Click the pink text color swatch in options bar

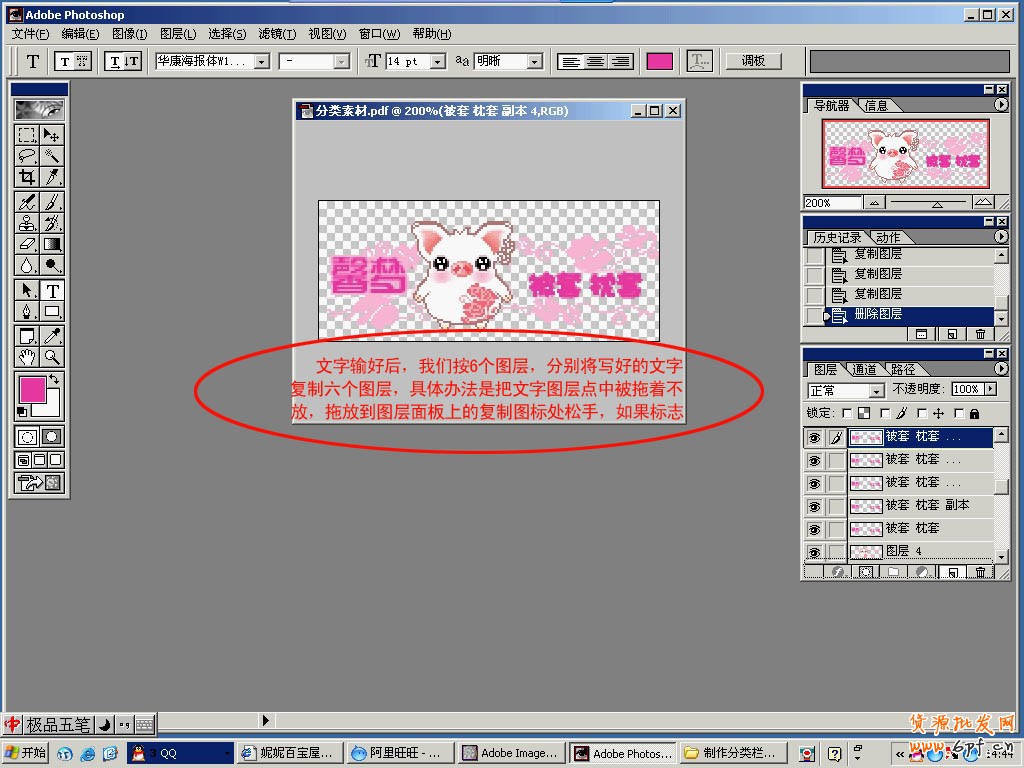pyautogui.click(x=660, y=61)
